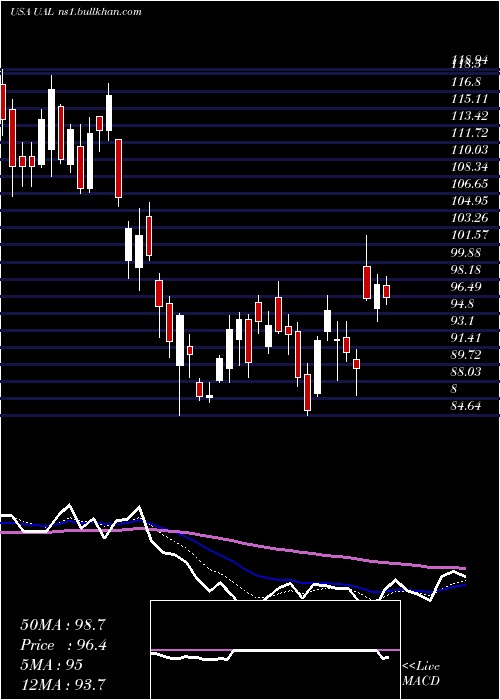
Task: Click inside the MACD inset chart box
Action: (x=275, y=650)
